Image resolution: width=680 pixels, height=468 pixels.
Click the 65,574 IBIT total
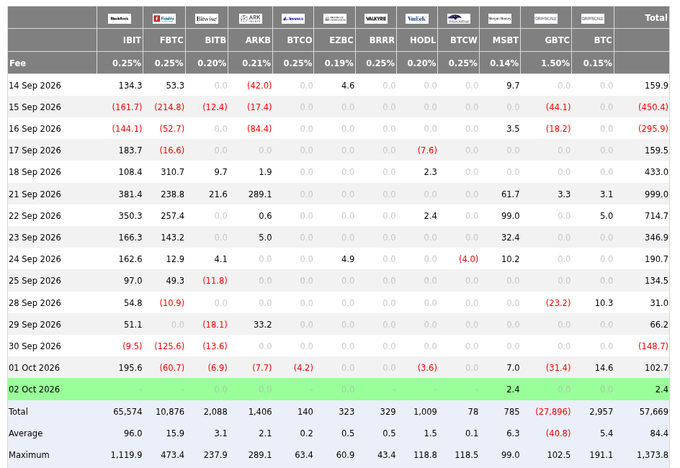[128, 412]
